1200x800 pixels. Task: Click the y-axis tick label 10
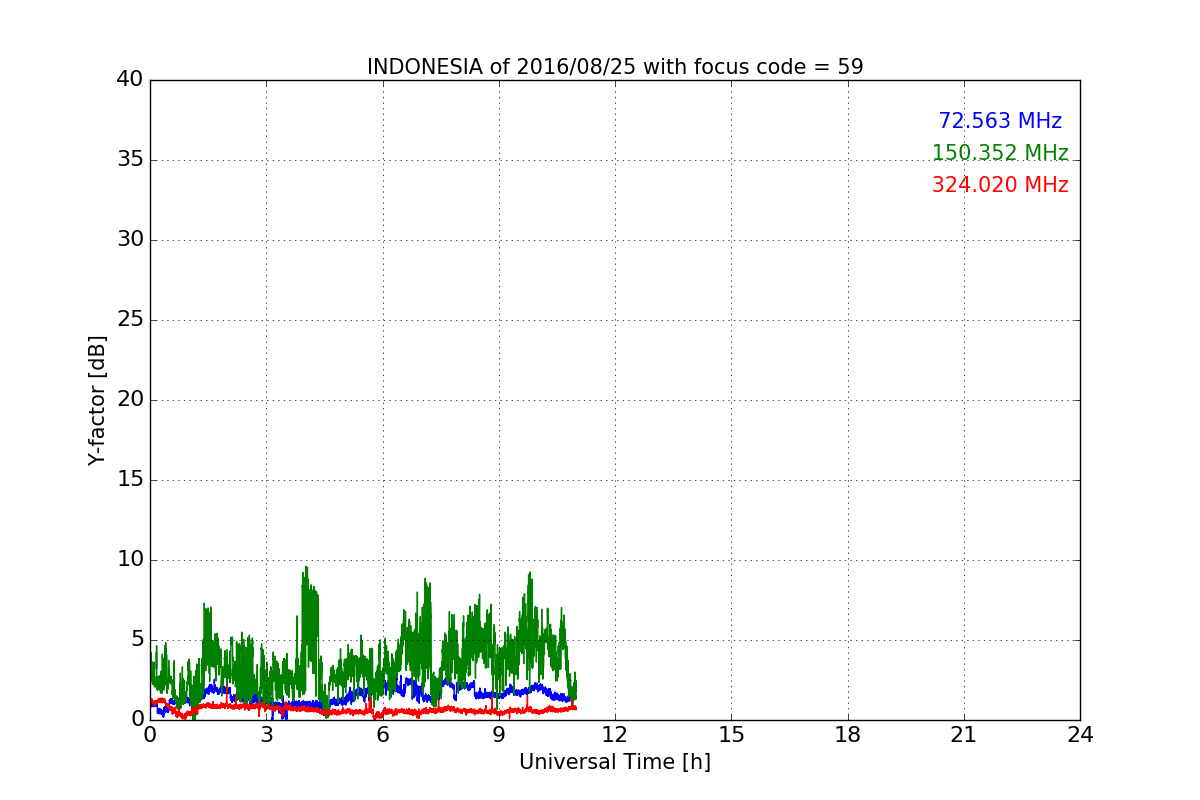[130, 560]
